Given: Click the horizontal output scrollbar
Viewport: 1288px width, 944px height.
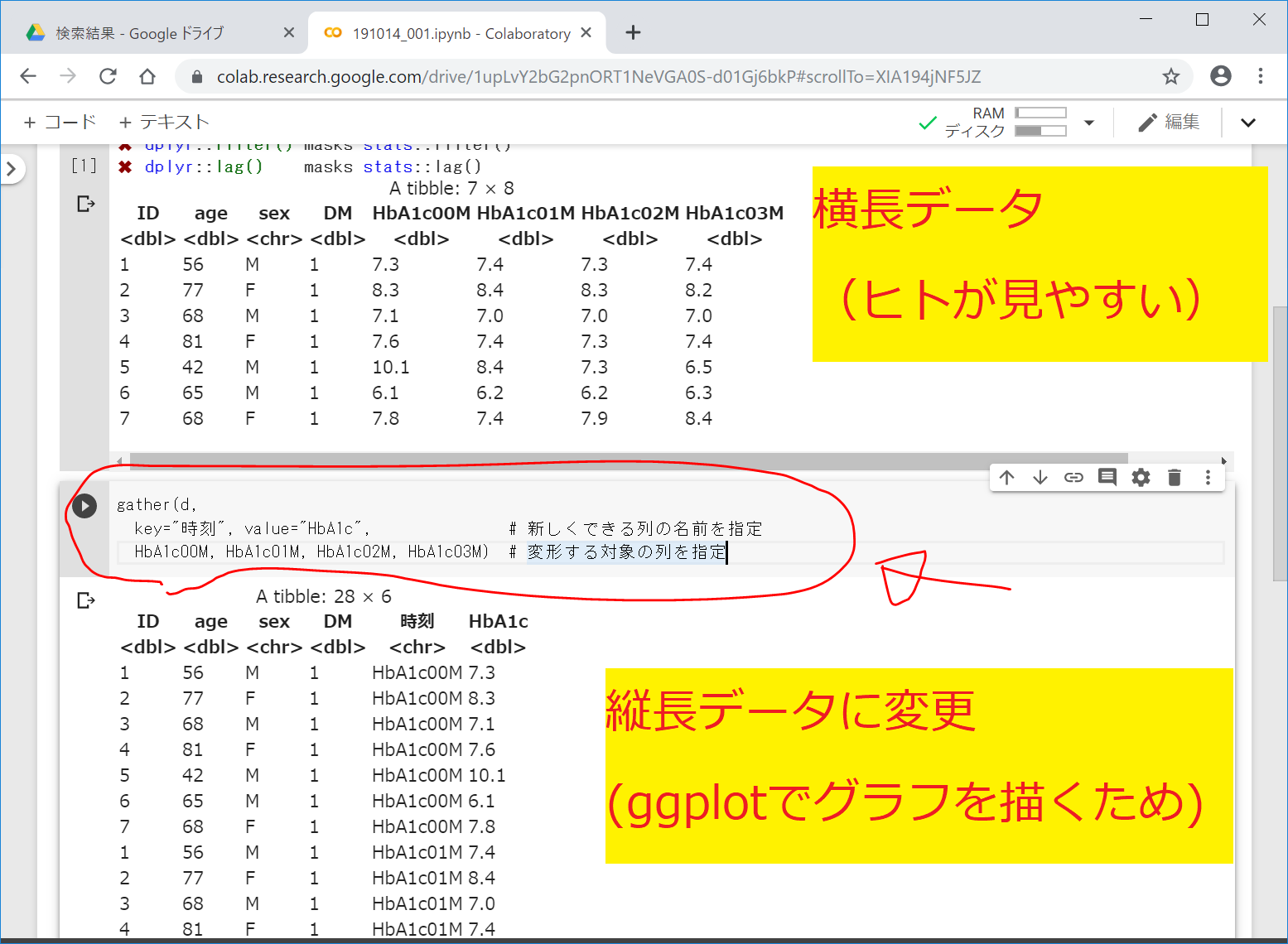Looking at the screenshot, I should click(628, 460).
